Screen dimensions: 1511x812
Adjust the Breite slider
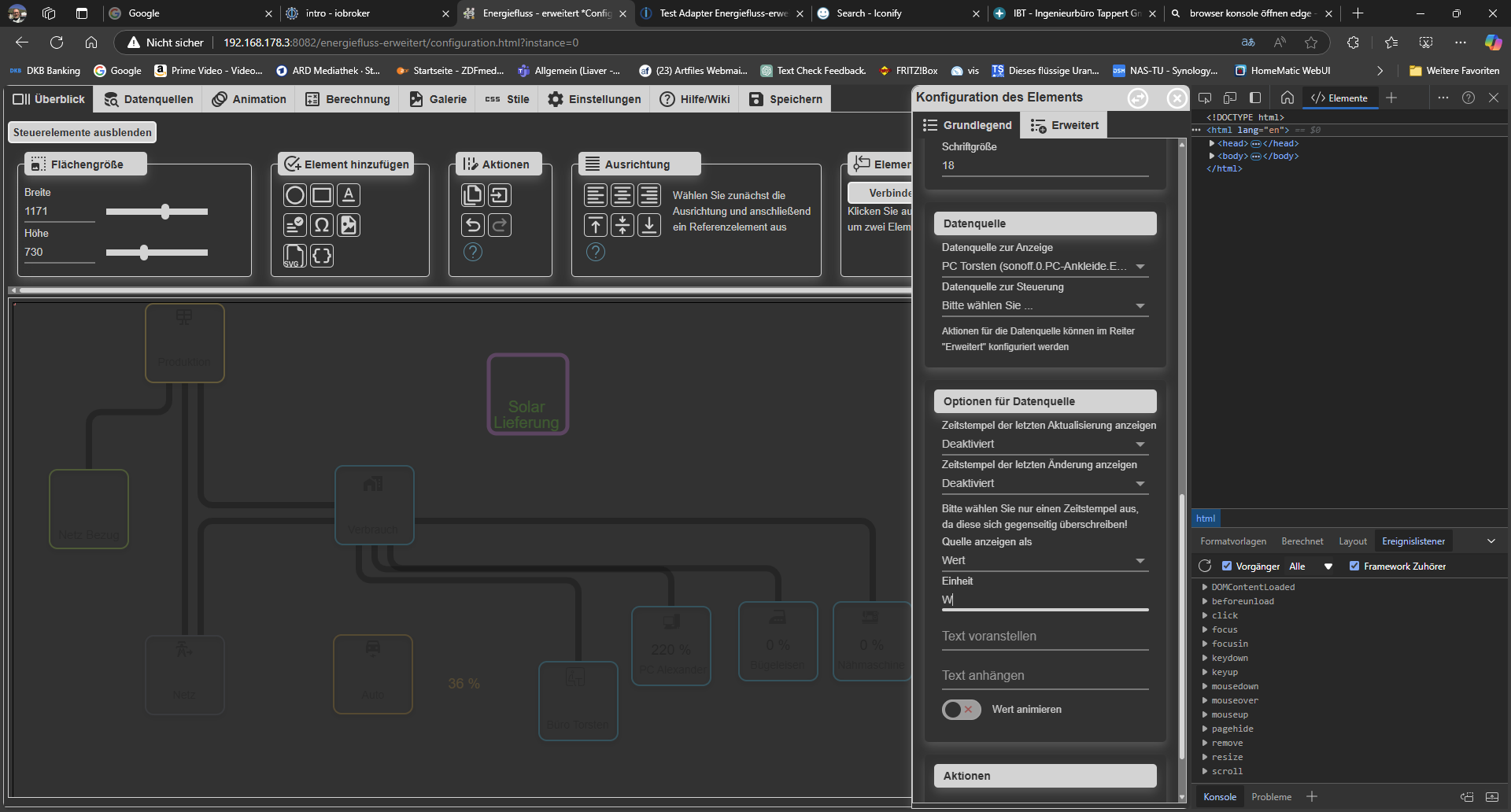157,212
